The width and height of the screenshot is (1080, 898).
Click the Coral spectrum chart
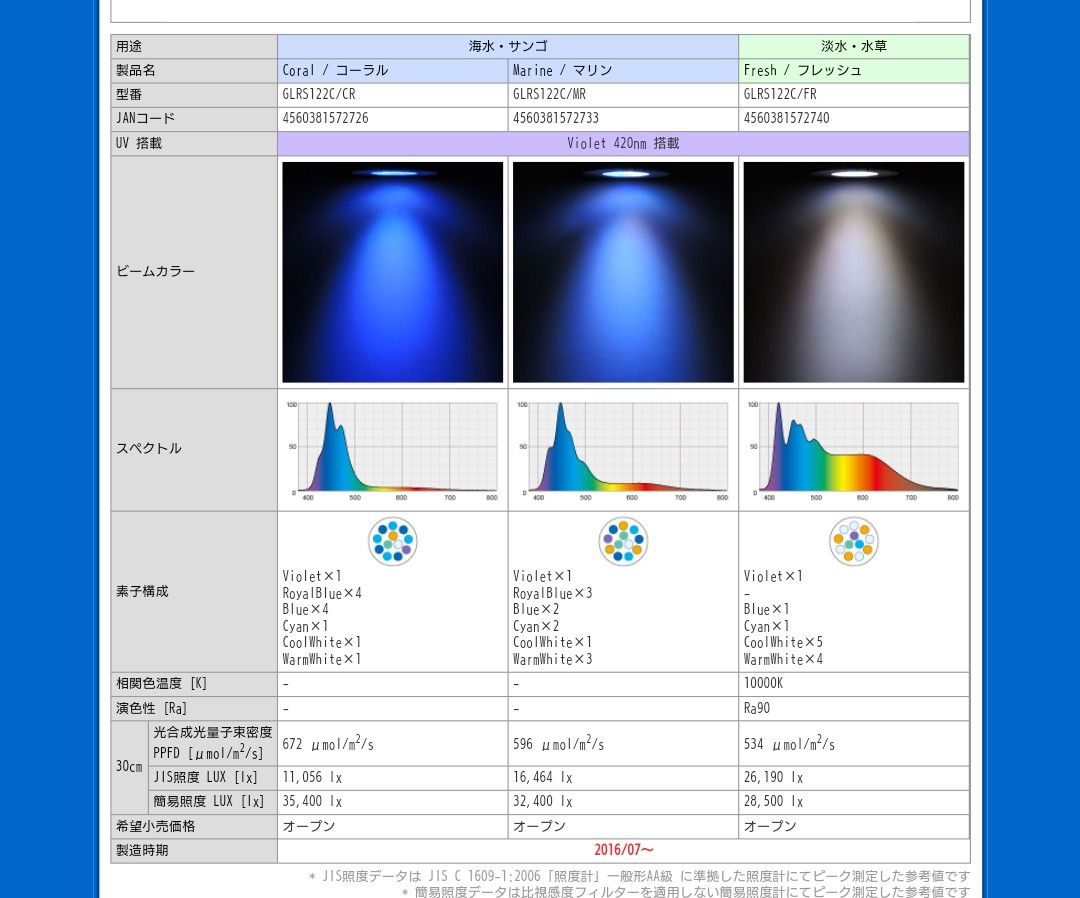click(393, 450)
